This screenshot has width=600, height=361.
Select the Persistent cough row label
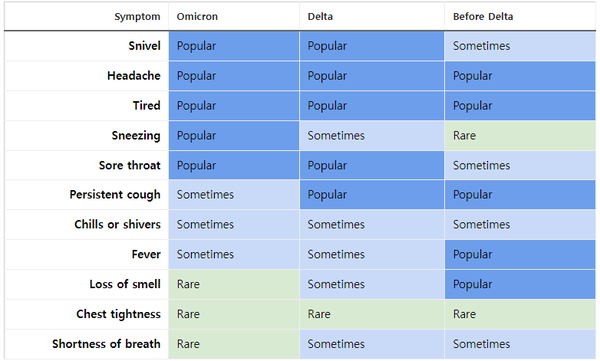coord(115,194)
